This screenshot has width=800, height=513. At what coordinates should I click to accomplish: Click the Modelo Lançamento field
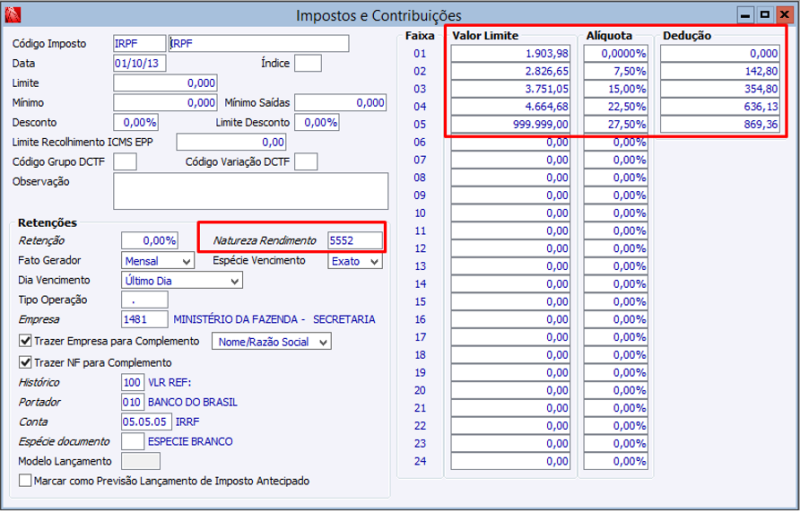tap(141, 461)
